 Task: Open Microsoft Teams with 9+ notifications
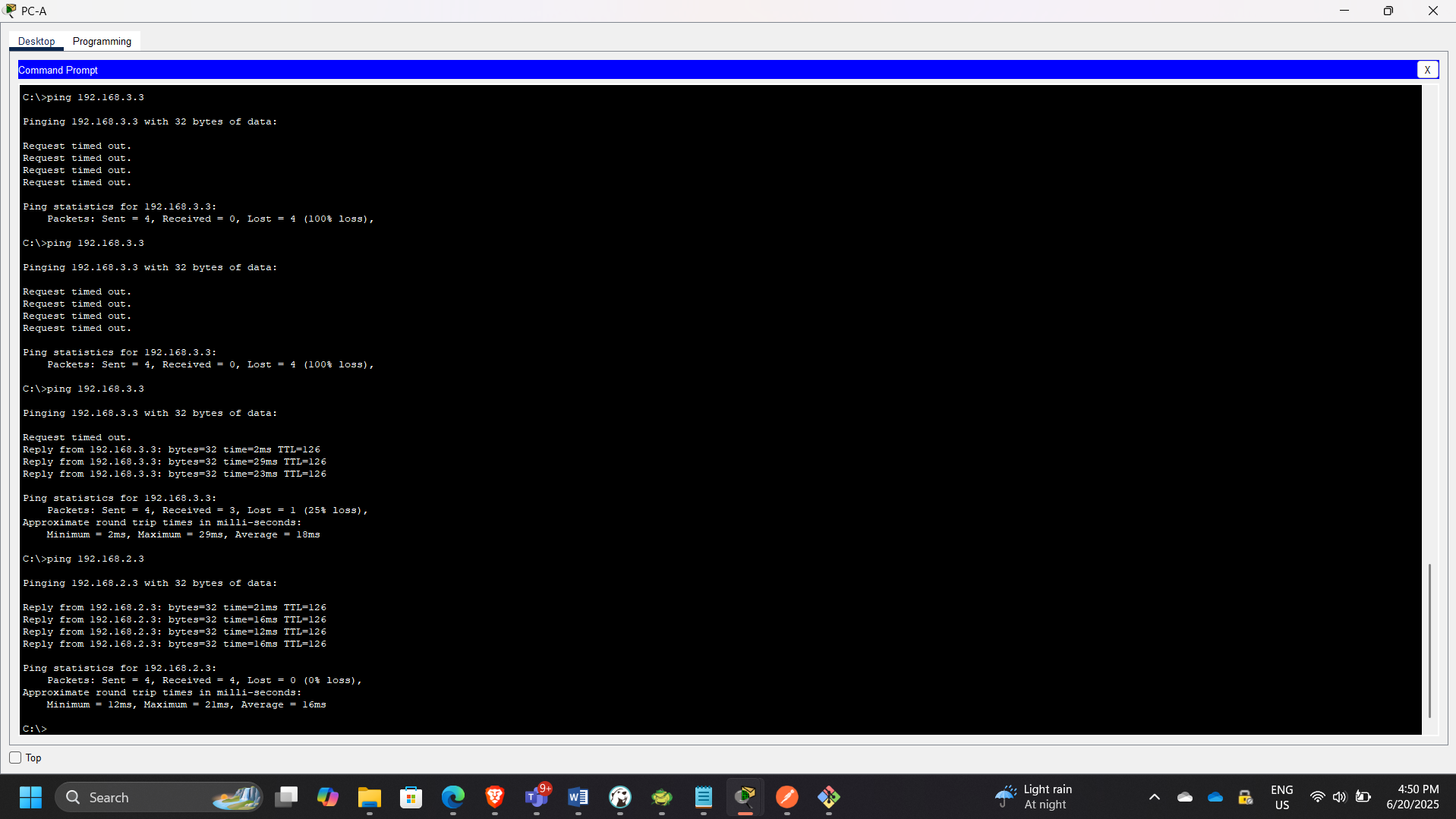point(537,797)
